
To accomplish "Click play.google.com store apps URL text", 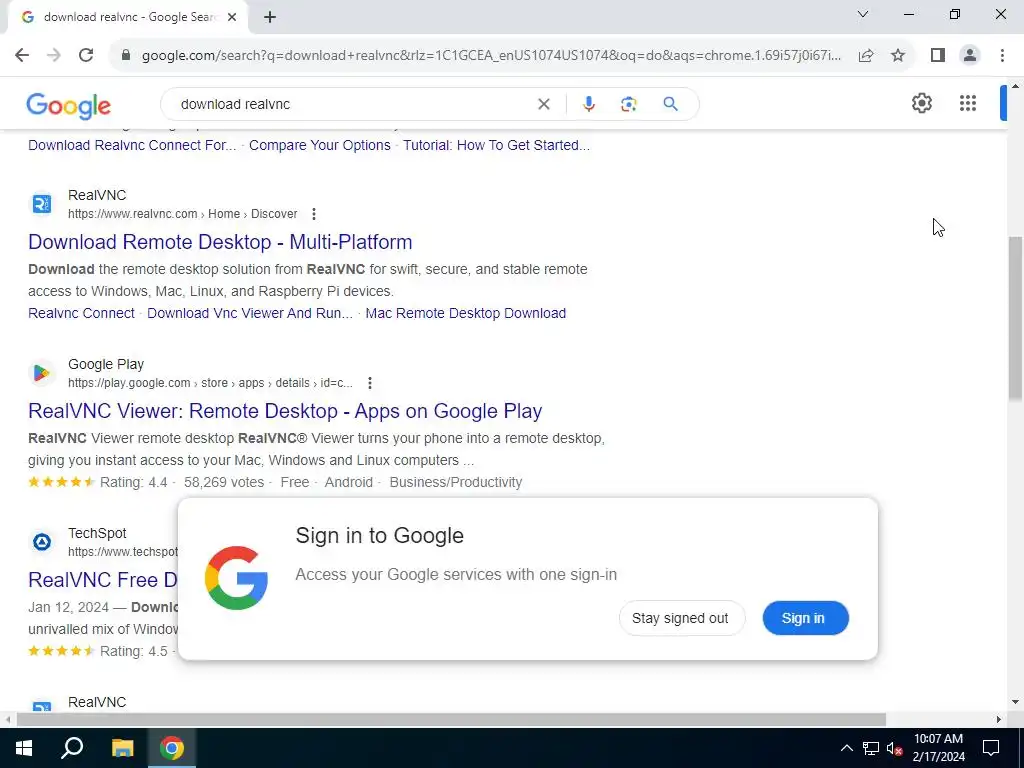I will click(210, 383).
